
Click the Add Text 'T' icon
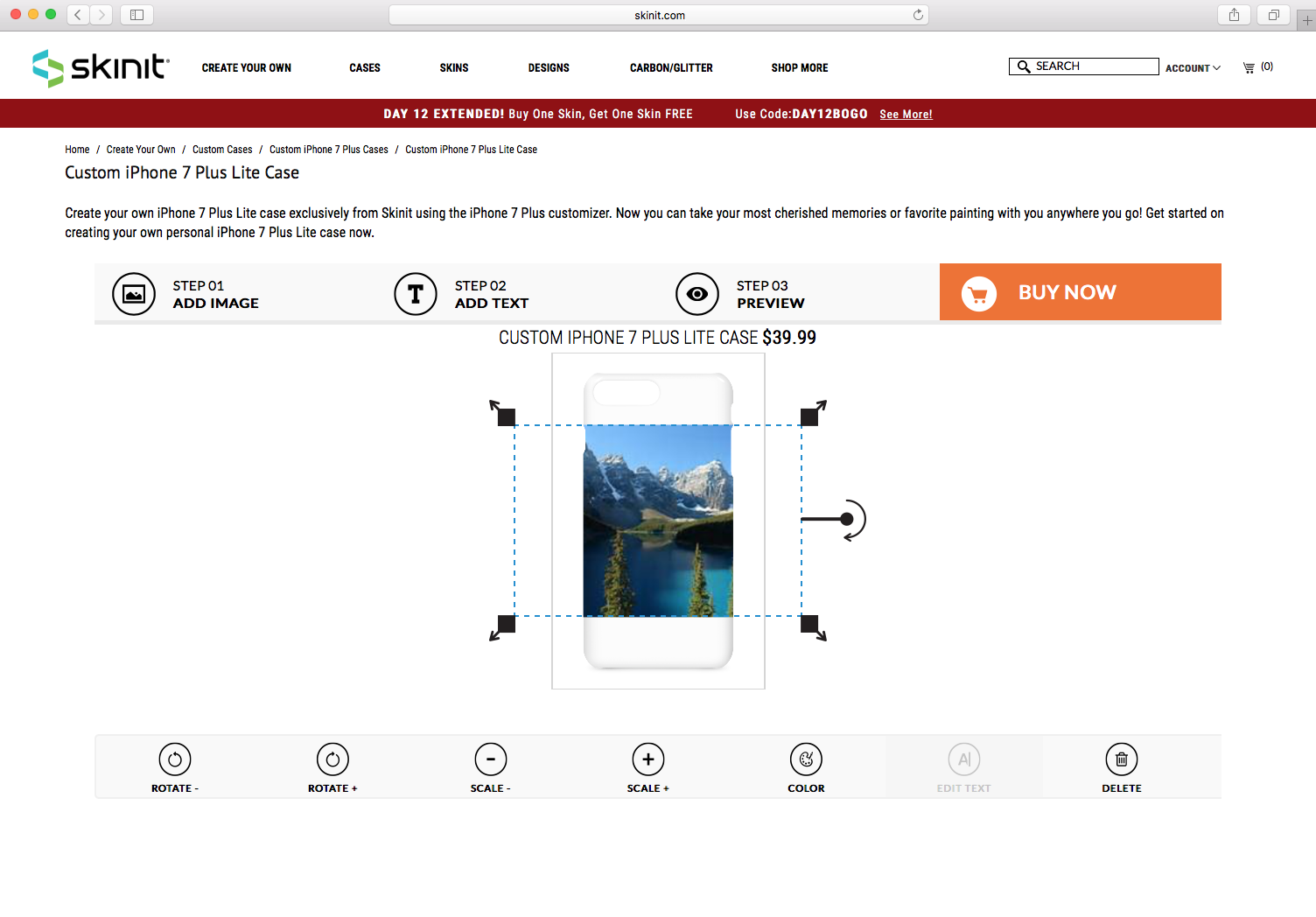point(416,294)
